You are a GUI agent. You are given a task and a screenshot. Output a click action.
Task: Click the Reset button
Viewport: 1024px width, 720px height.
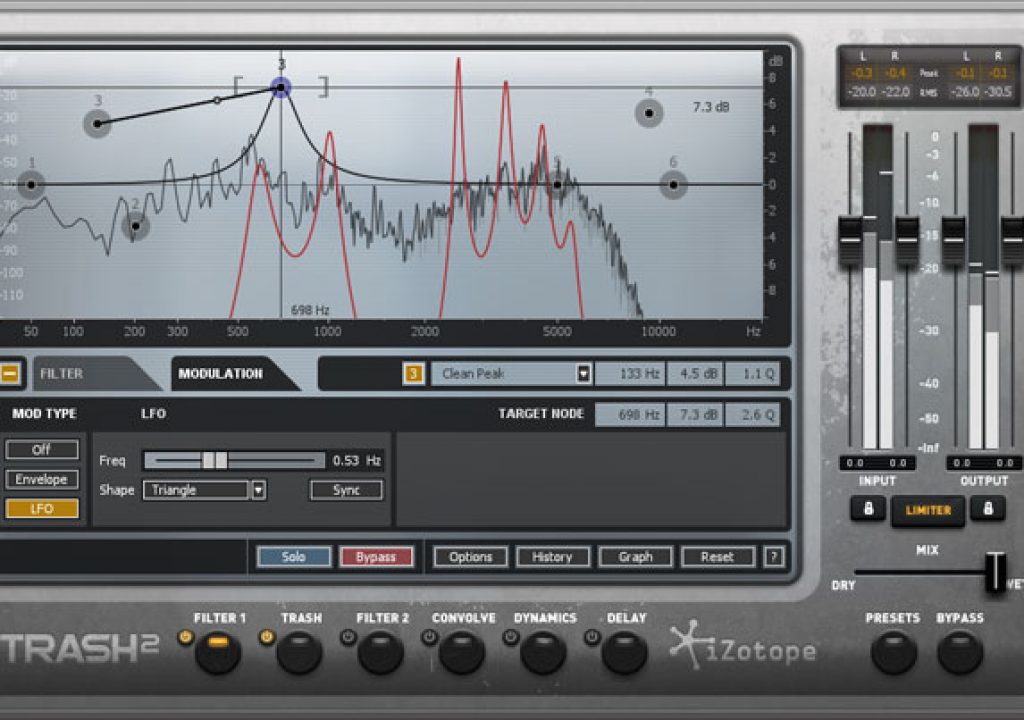718,557
